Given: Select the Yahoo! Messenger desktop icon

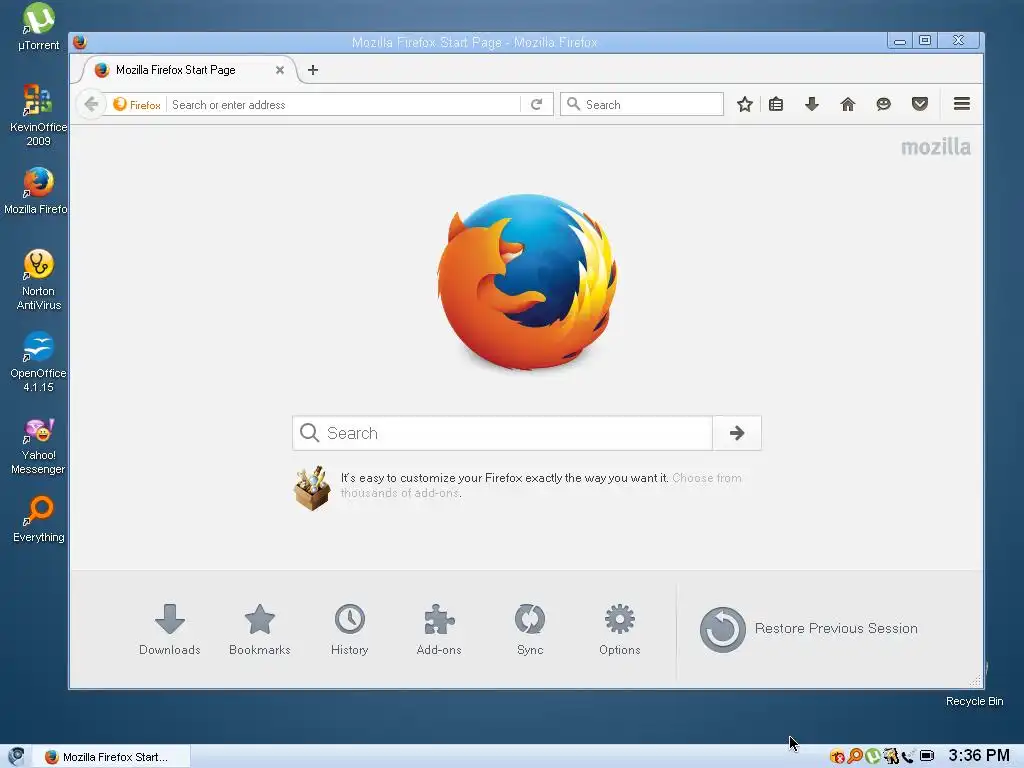Looking at the screenshot, I should coord(39,446).
